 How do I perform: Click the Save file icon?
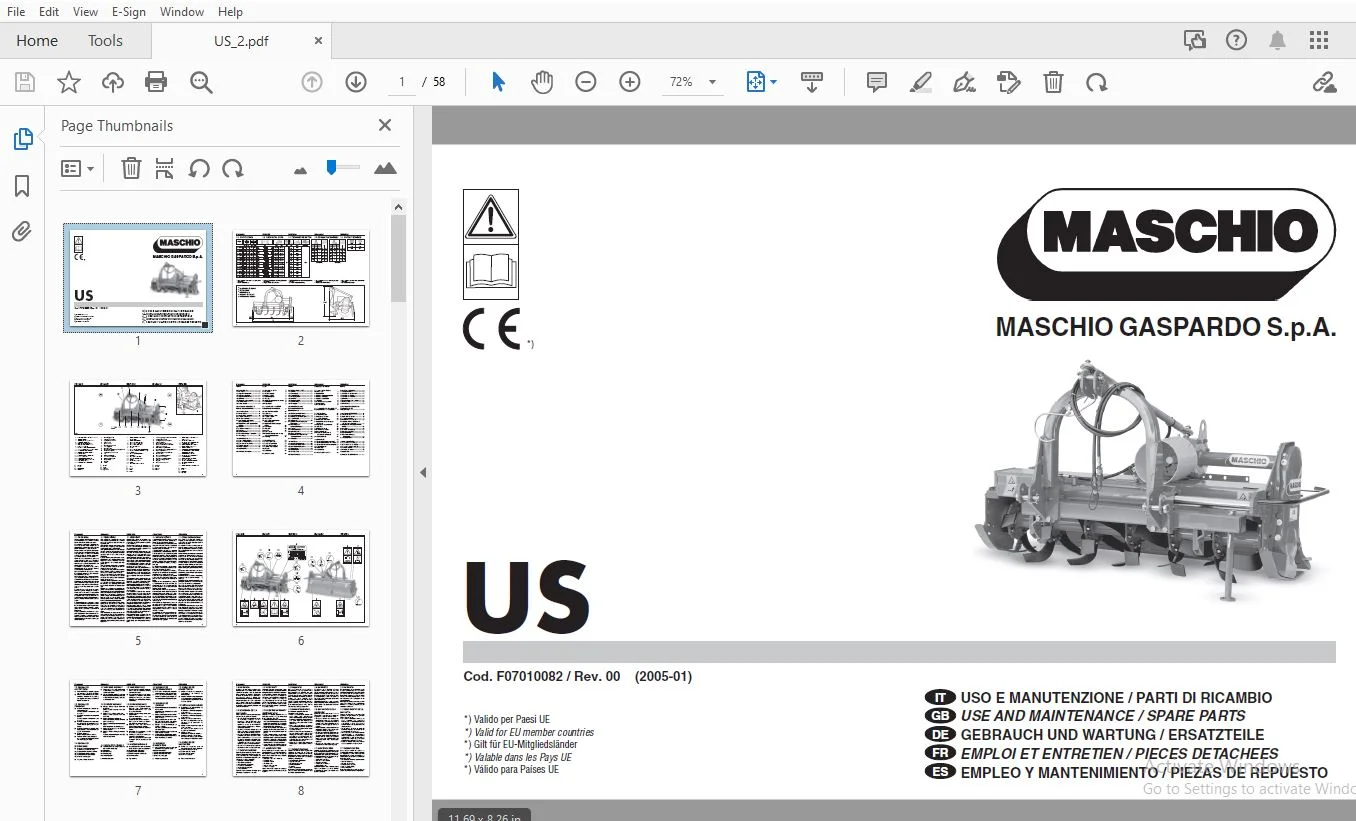click(x=24, y=82)
